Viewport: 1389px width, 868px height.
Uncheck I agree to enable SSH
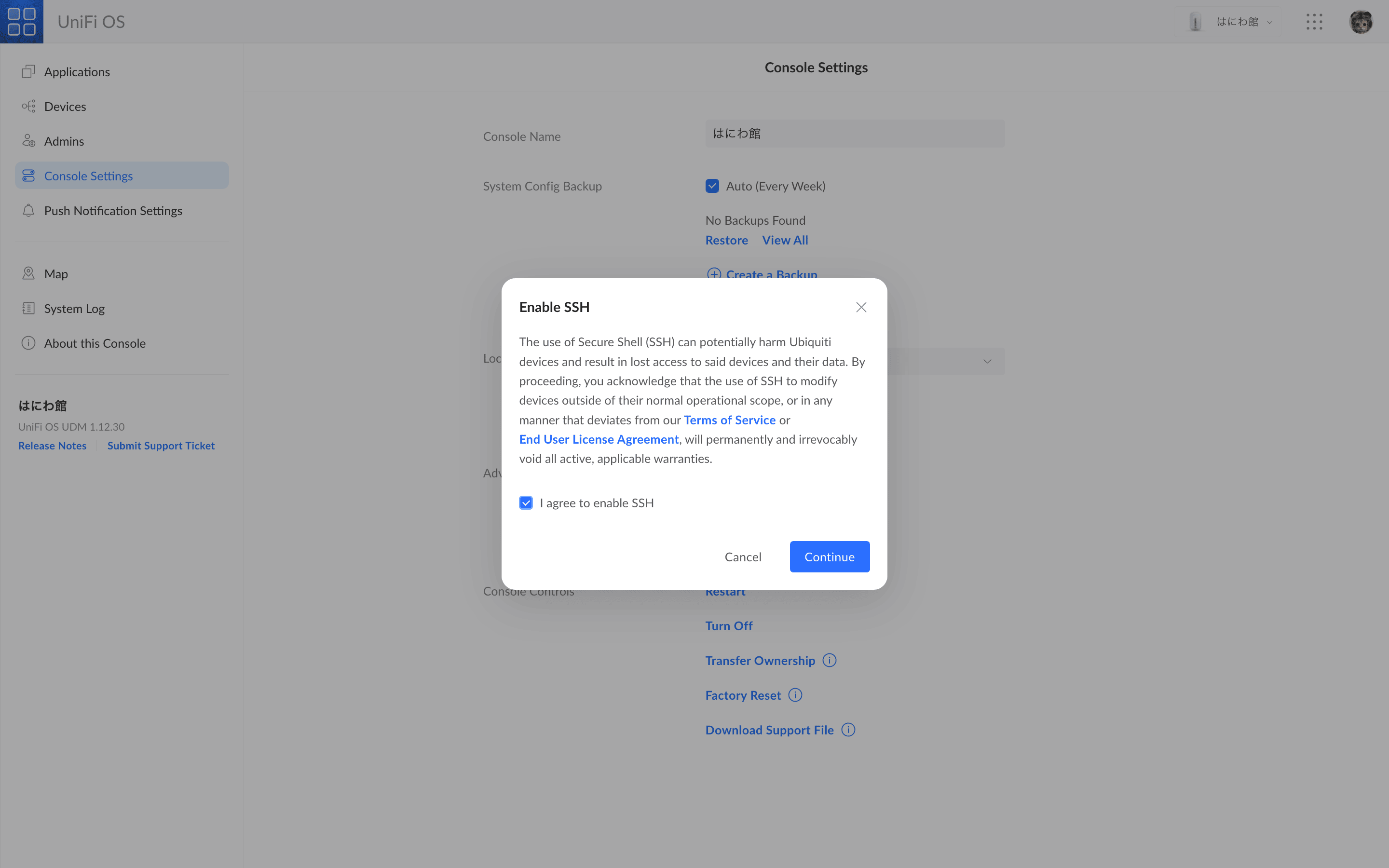526,503
